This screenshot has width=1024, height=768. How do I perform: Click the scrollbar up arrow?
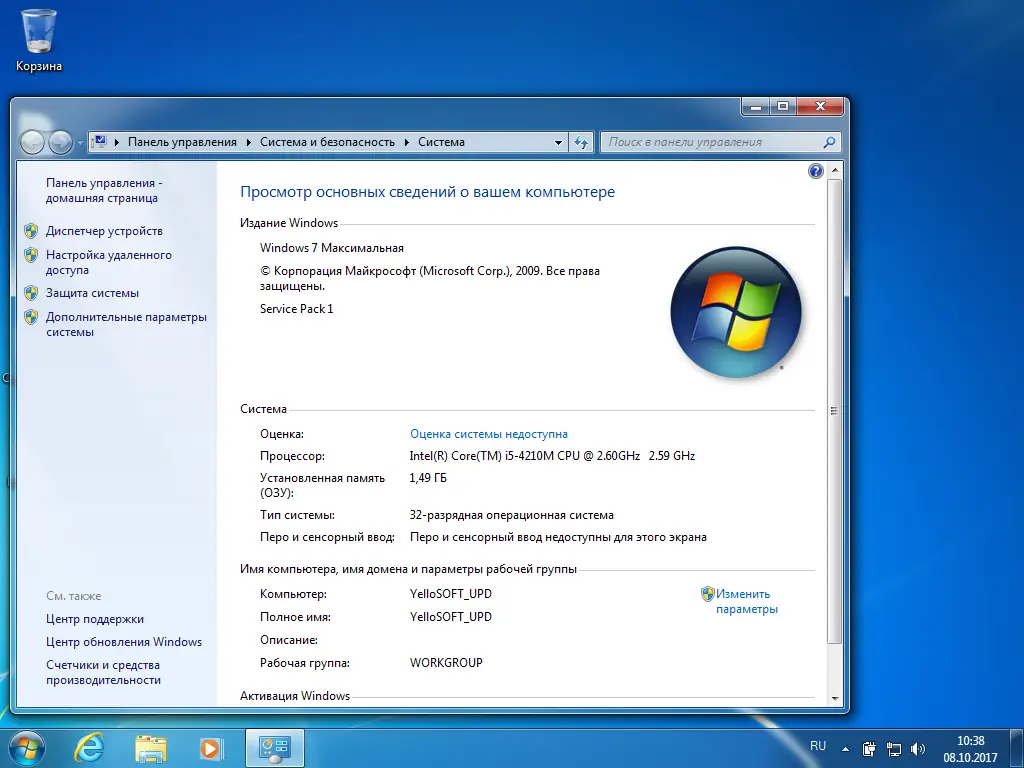coord(835,170)
